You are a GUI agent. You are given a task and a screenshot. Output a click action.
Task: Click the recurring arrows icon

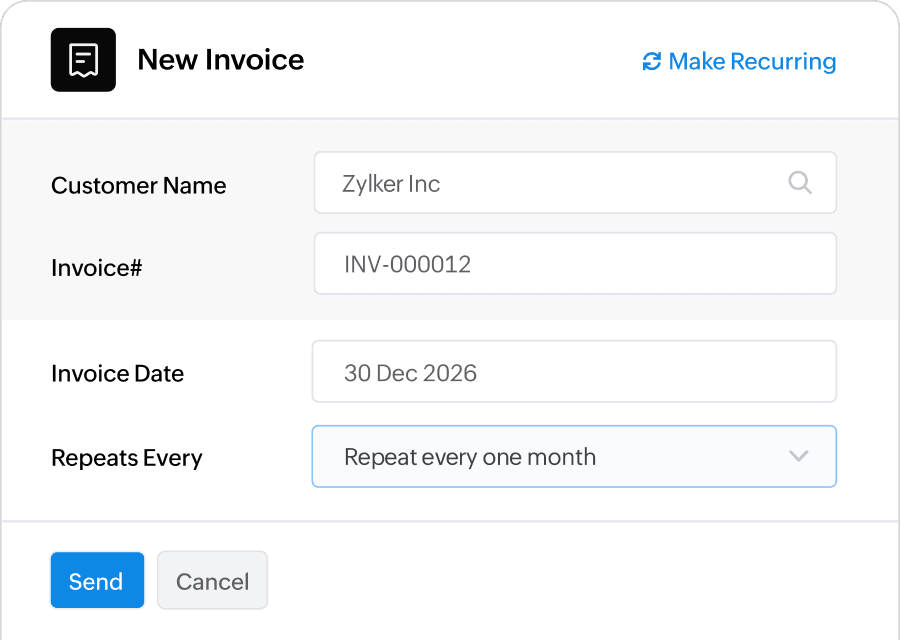tap(651, 61)
